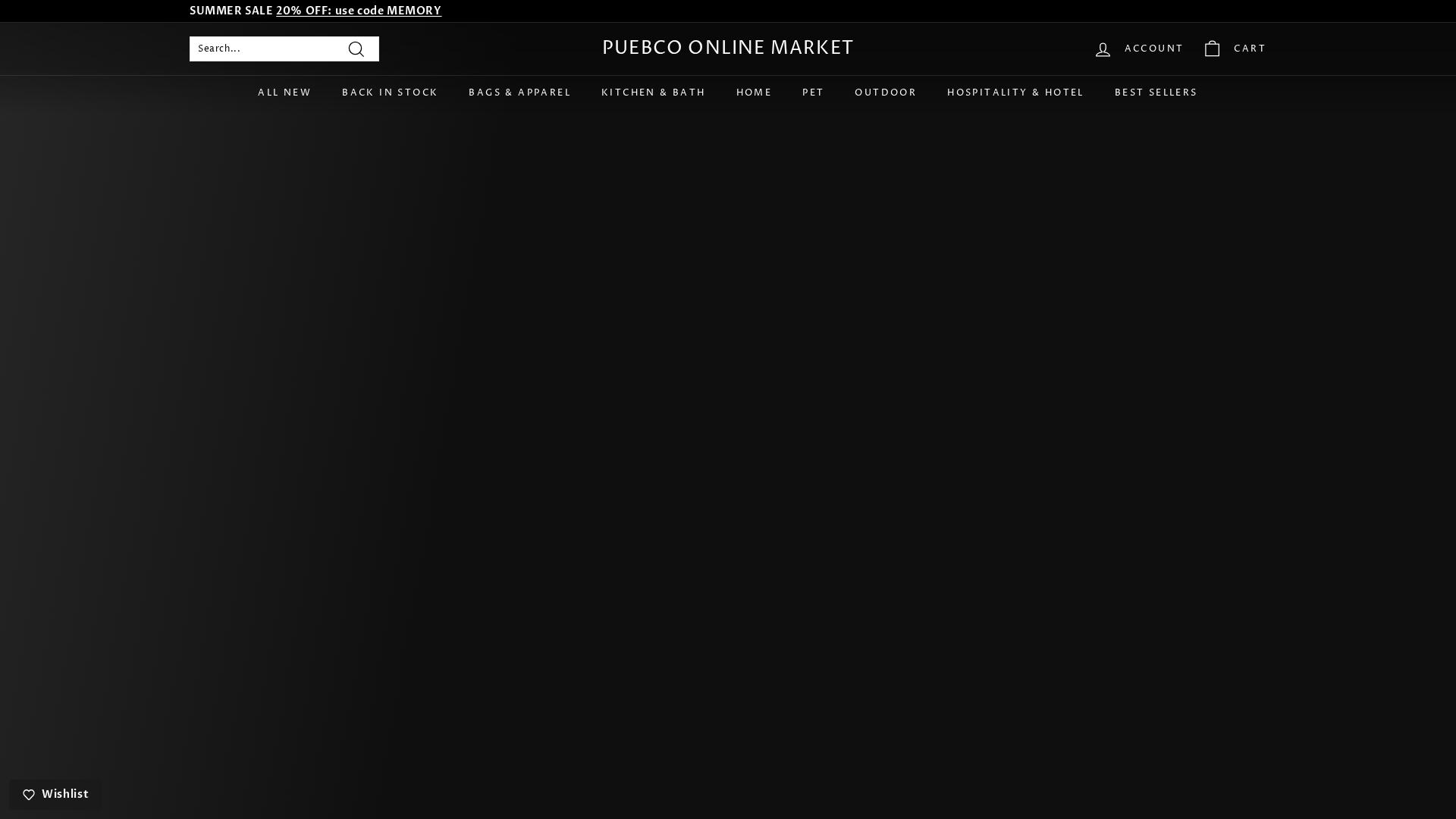Open the BEST SELLERS menu

[1156, 93]
